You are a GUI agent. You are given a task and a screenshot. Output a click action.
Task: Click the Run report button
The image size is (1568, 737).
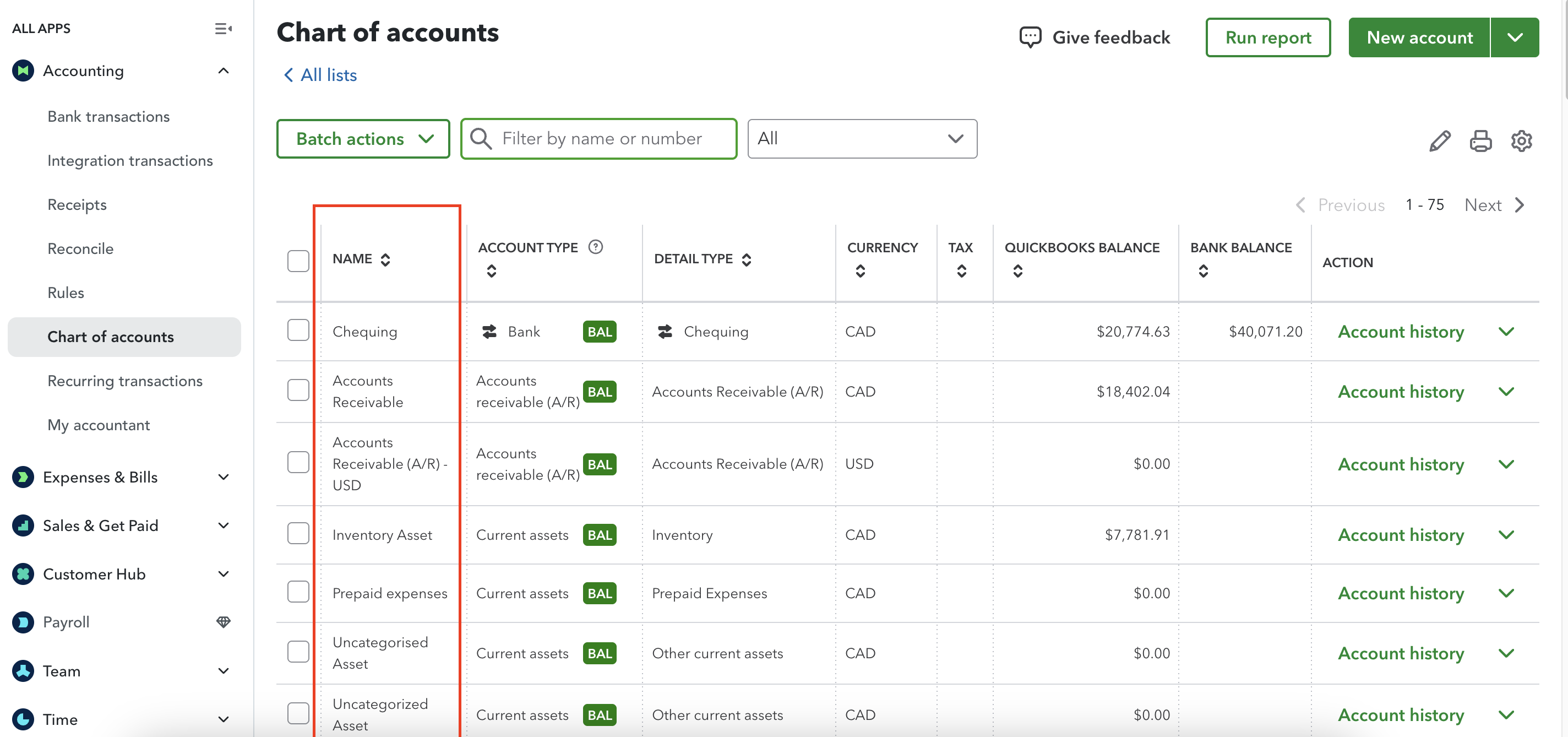click(x=1268, y=37)
